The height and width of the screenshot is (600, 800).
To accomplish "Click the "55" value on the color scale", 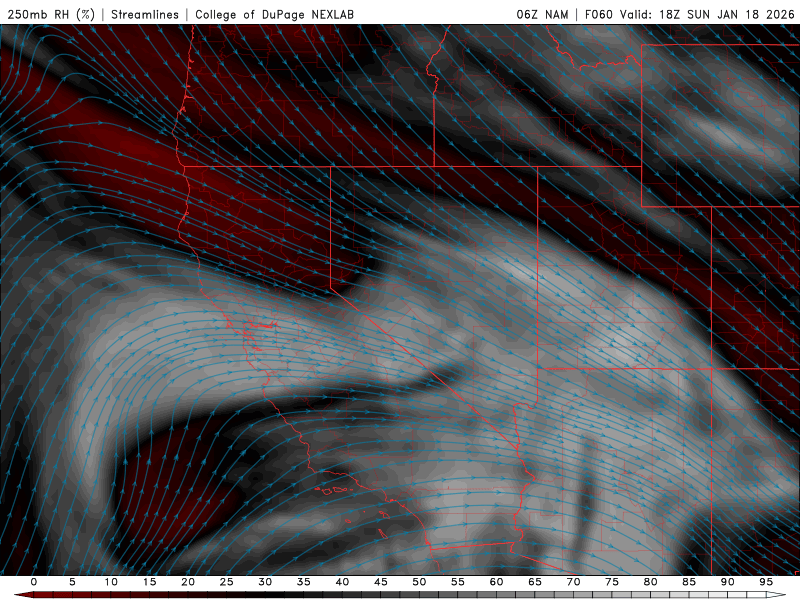I will 458,582.
